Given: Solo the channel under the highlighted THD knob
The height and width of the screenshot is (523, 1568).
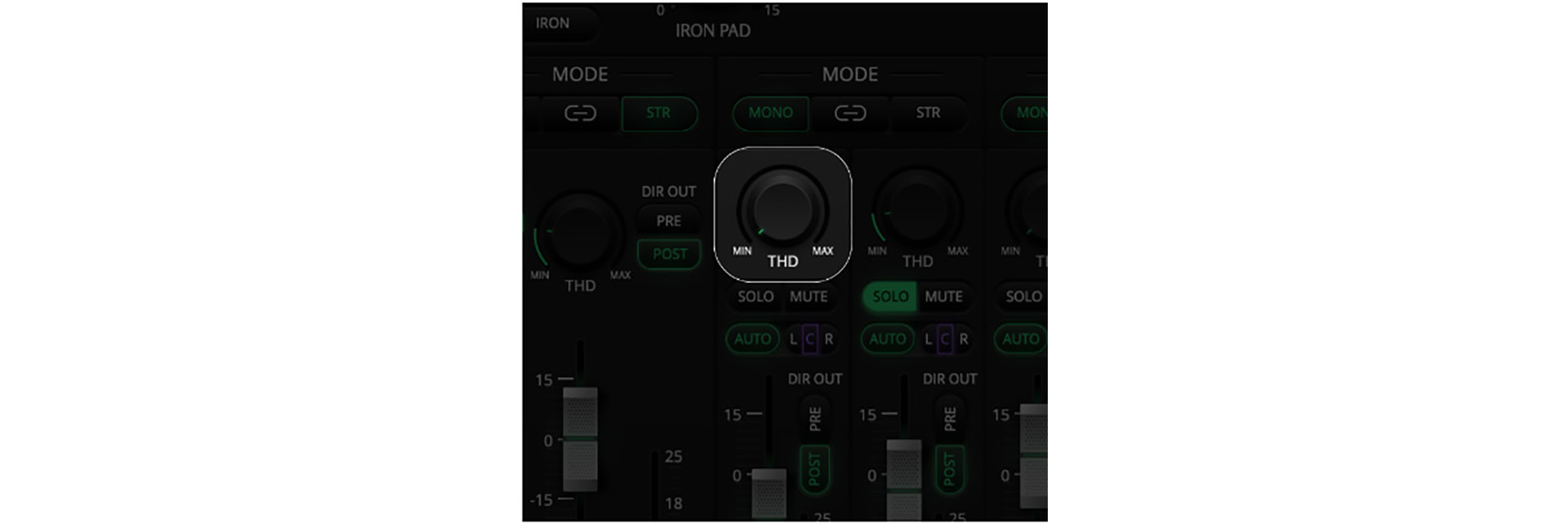Looking at the screenshot, I should [755, 297].
